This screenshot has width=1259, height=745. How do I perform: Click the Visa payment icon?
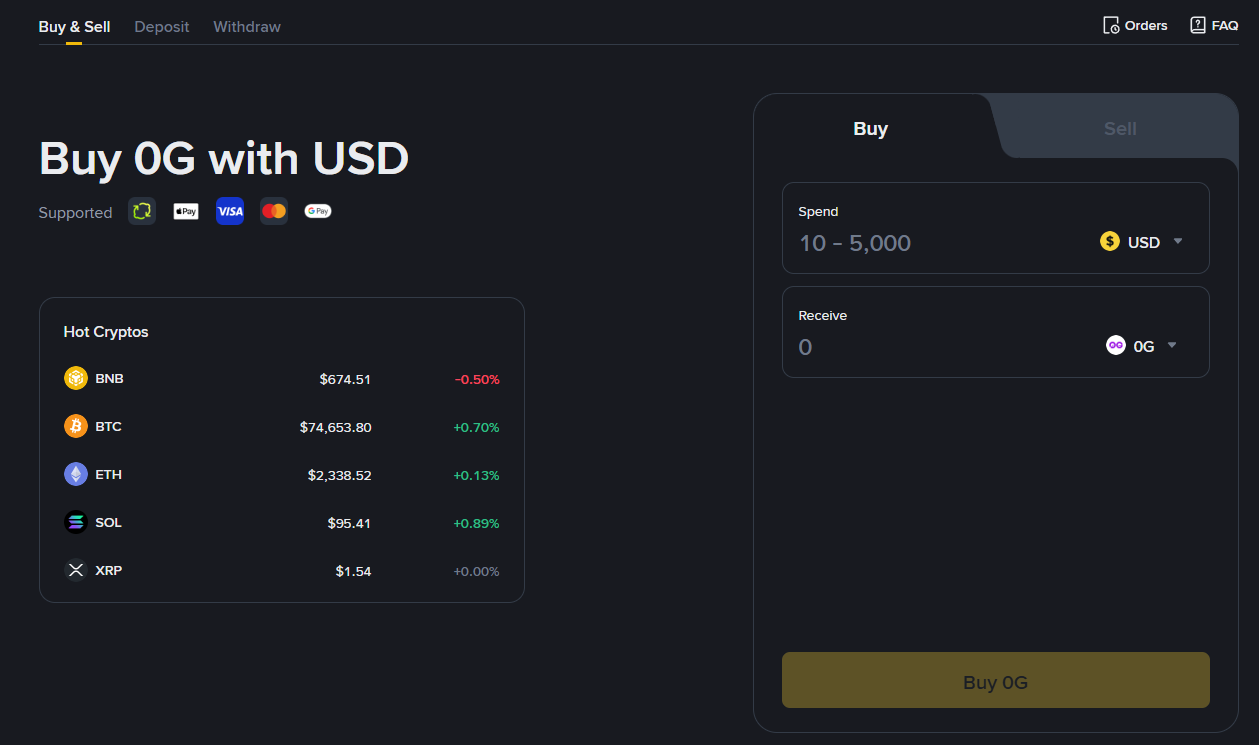(x=229, y=210)
